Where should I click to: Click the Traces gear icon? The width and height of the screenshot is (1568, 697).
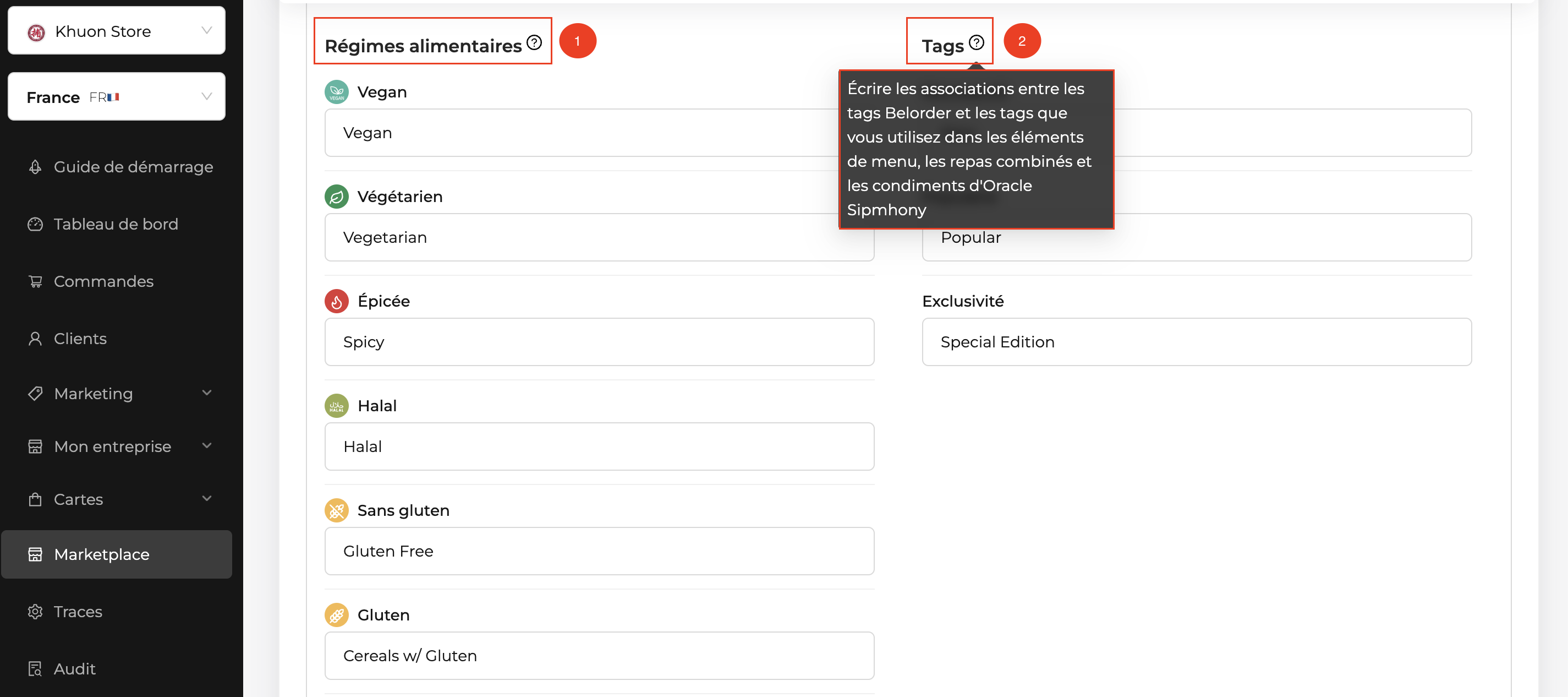pyautogui.click(x=35, y=612)
